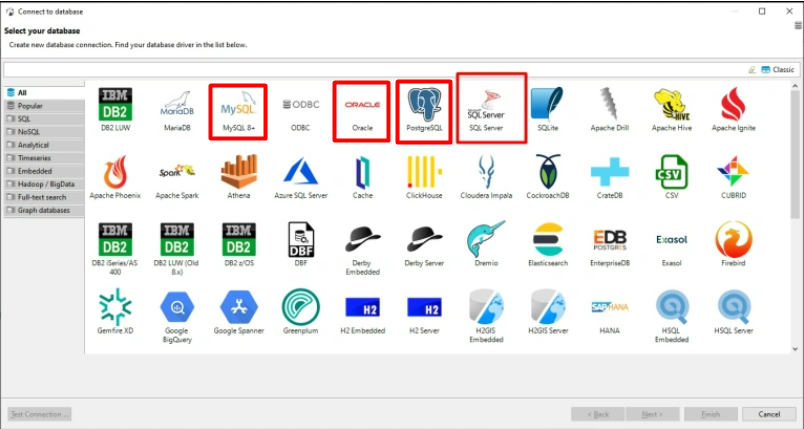
Task: Select the CSV file driver
Action: coord(671,177)
